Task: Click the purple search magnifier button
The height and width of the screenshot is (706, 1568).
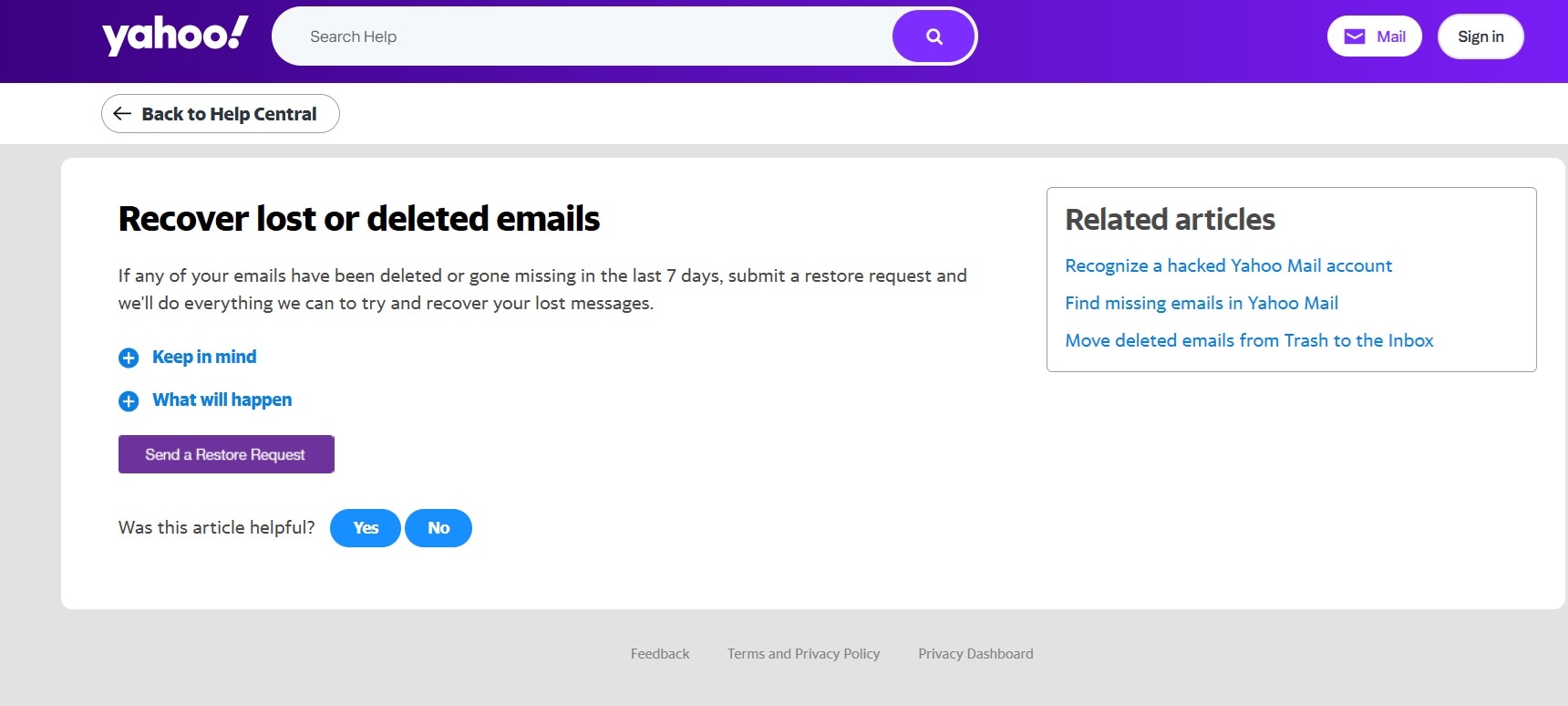Action: coord(934,36)
